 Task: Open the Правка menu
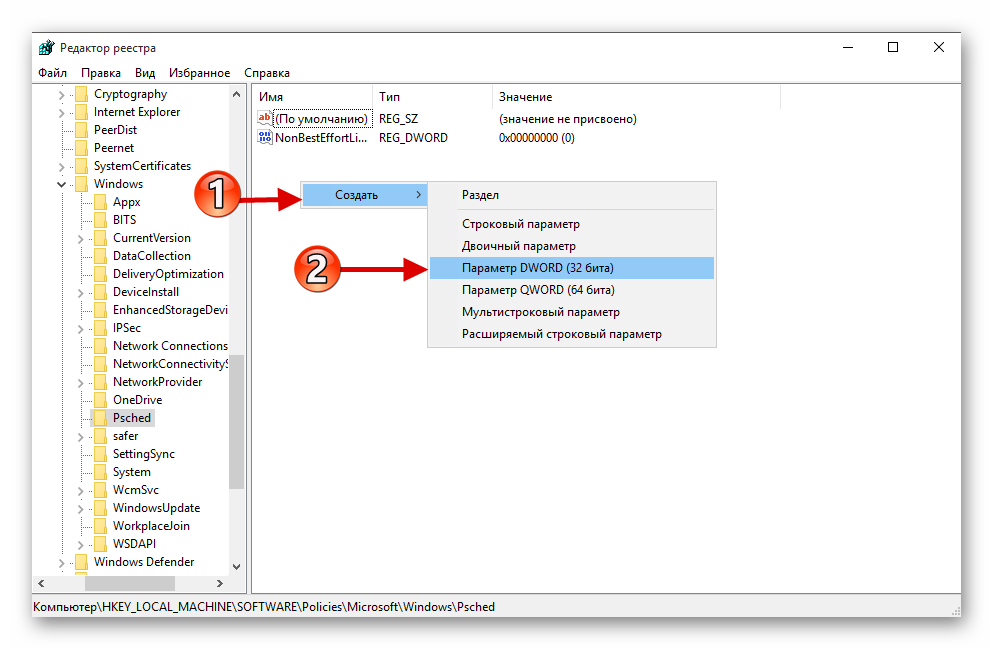[x=101, y=73]
